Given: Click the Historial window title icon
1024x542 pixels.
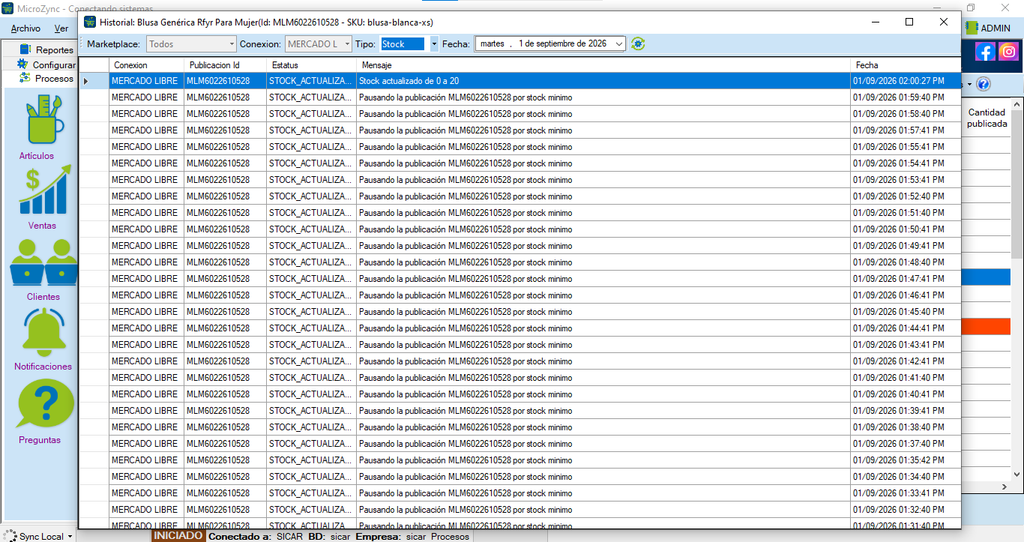Looking at the screenshot, I should coord(90,22).
